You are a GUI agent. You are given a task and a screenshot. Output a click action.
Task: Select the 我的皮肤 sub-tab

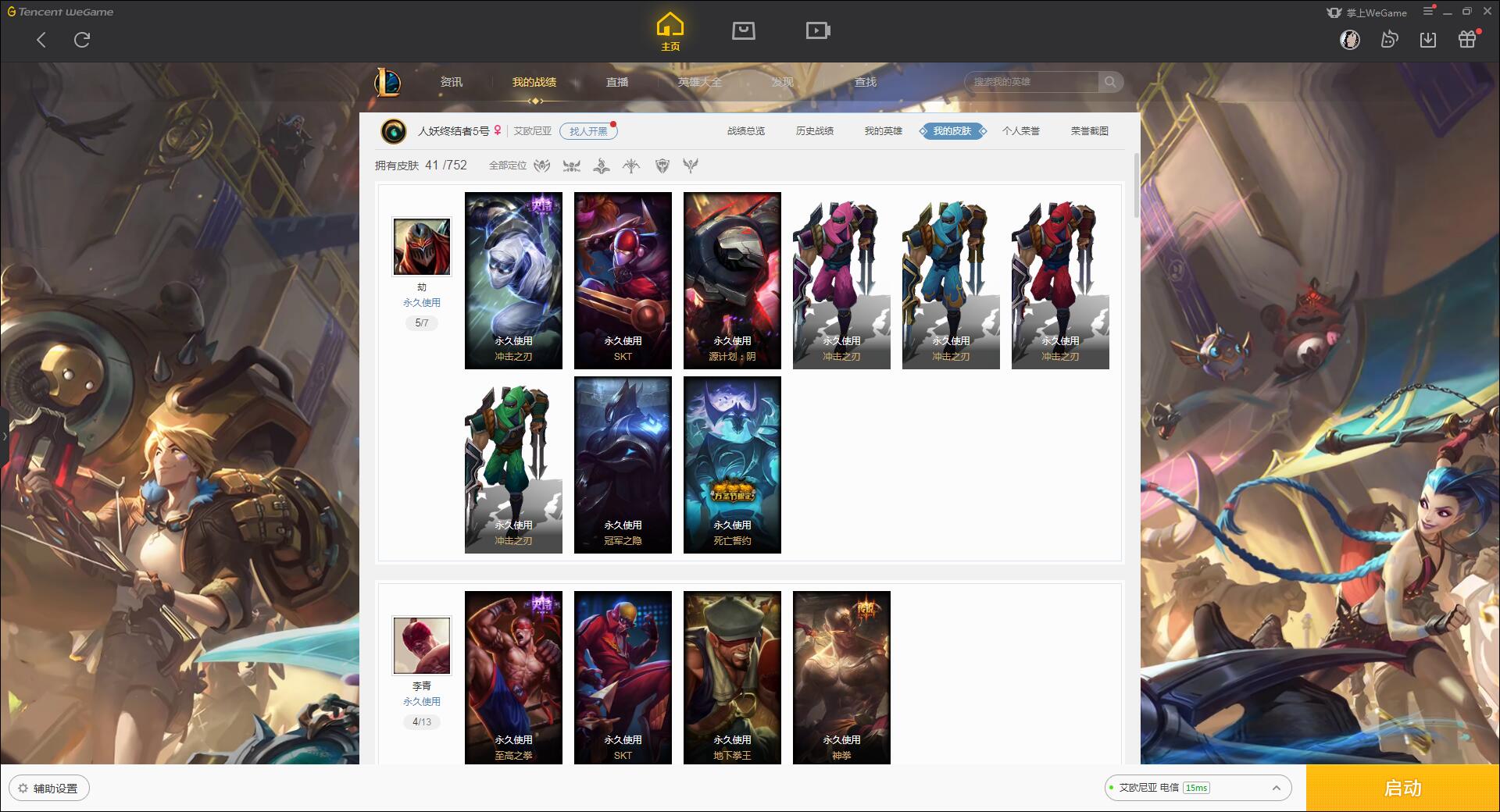click(952, 131)
